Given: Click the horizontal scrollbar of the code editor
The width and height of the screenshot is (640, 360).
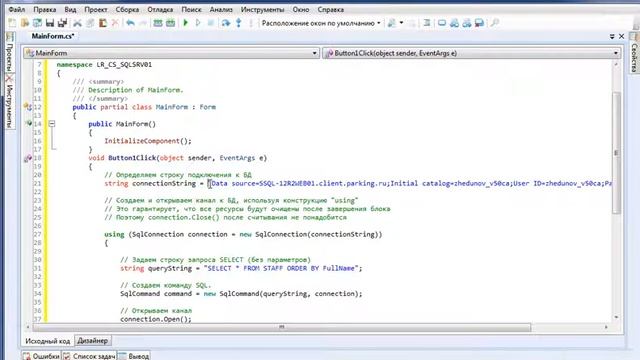Looking at the screenshot, I should (282, 327).
